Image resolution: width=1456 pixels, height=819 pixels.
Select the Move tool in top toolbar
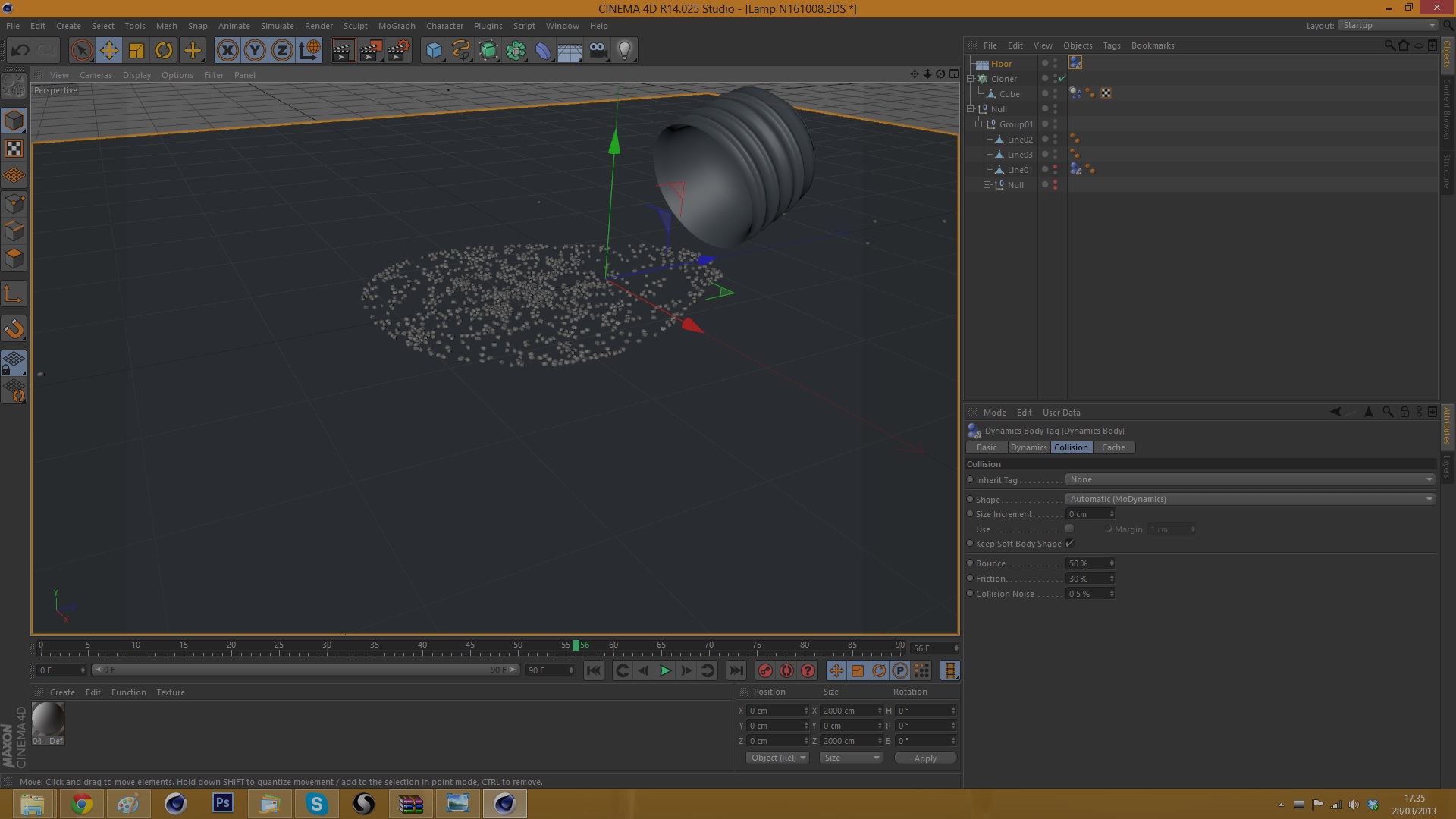(x=109, y=51)
